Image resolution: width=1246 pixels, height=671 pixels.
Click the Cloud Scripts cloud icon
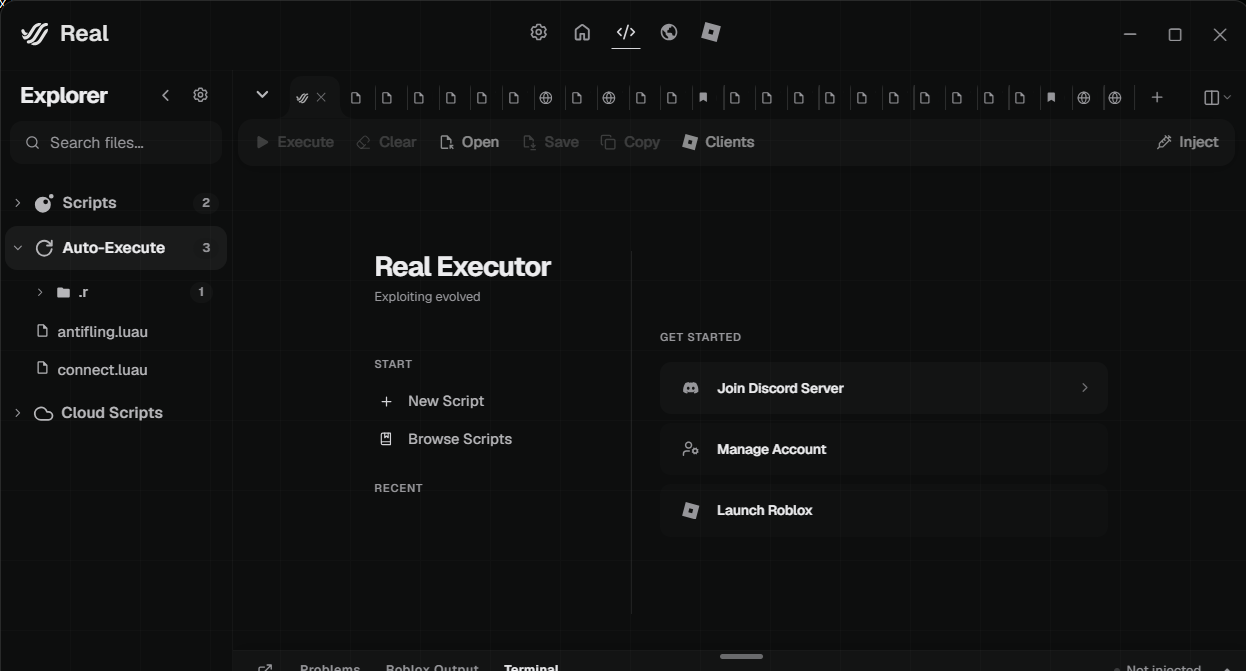click(x=43, y=413)
